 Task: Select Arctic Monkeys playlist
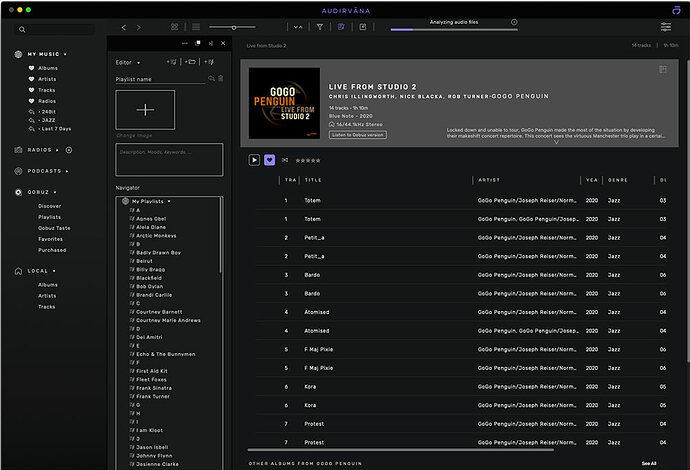click(x=156, y=236)
